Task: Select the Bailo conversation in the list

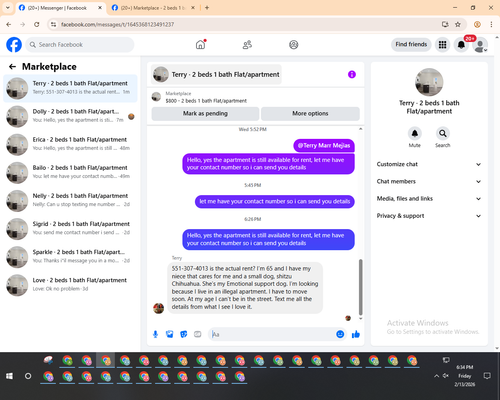Action: click(x=70, y=173)
